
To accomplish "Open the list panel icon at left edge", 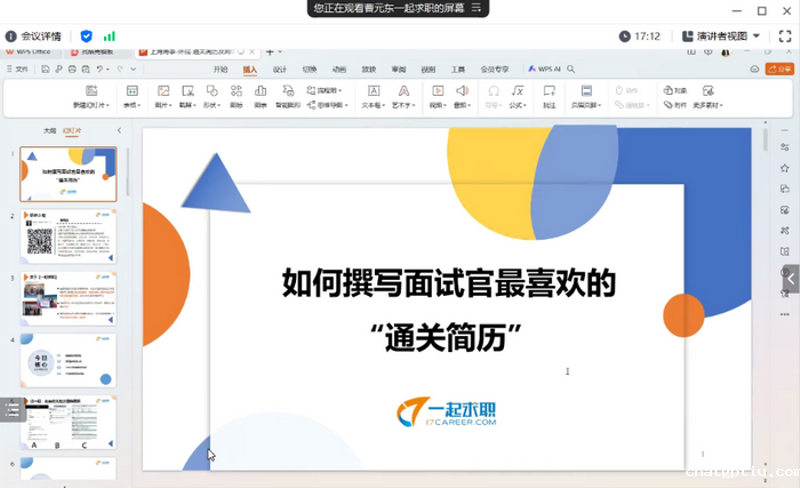I will [x=12, y=410].
